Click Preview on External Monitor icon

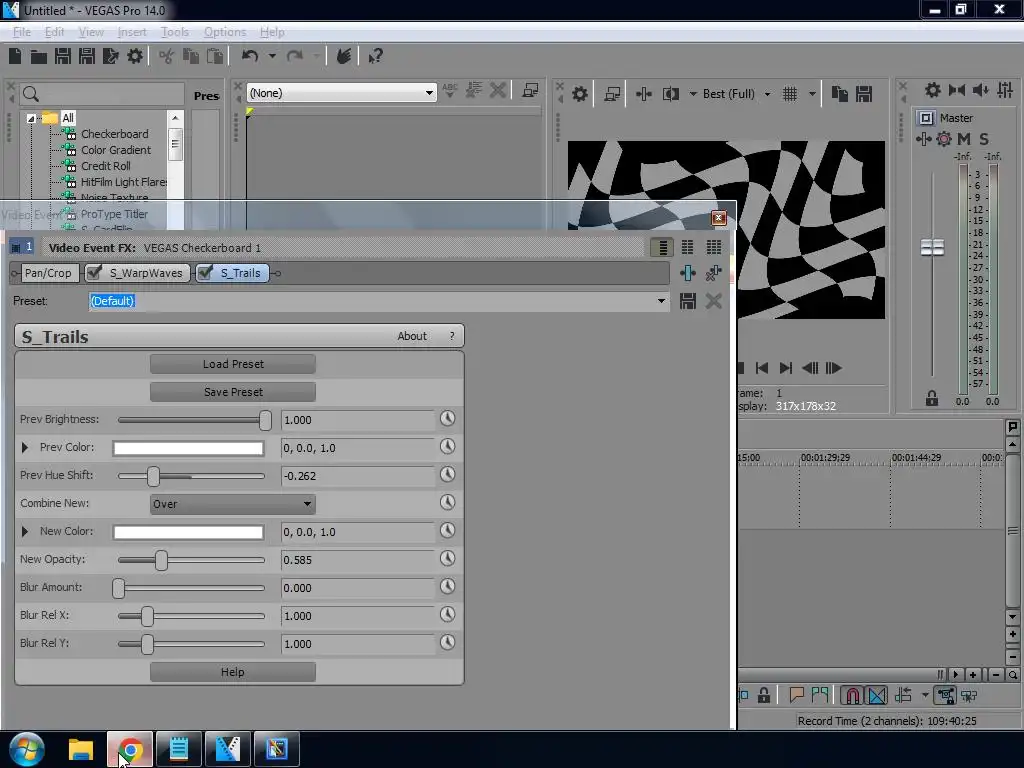click(612, 94)
